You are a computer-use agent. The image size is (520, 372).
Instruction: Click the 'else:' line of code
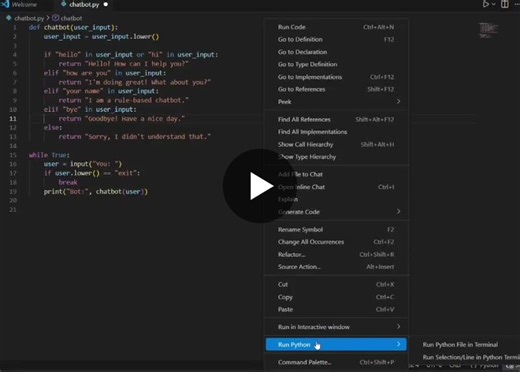tap(53, 128)
